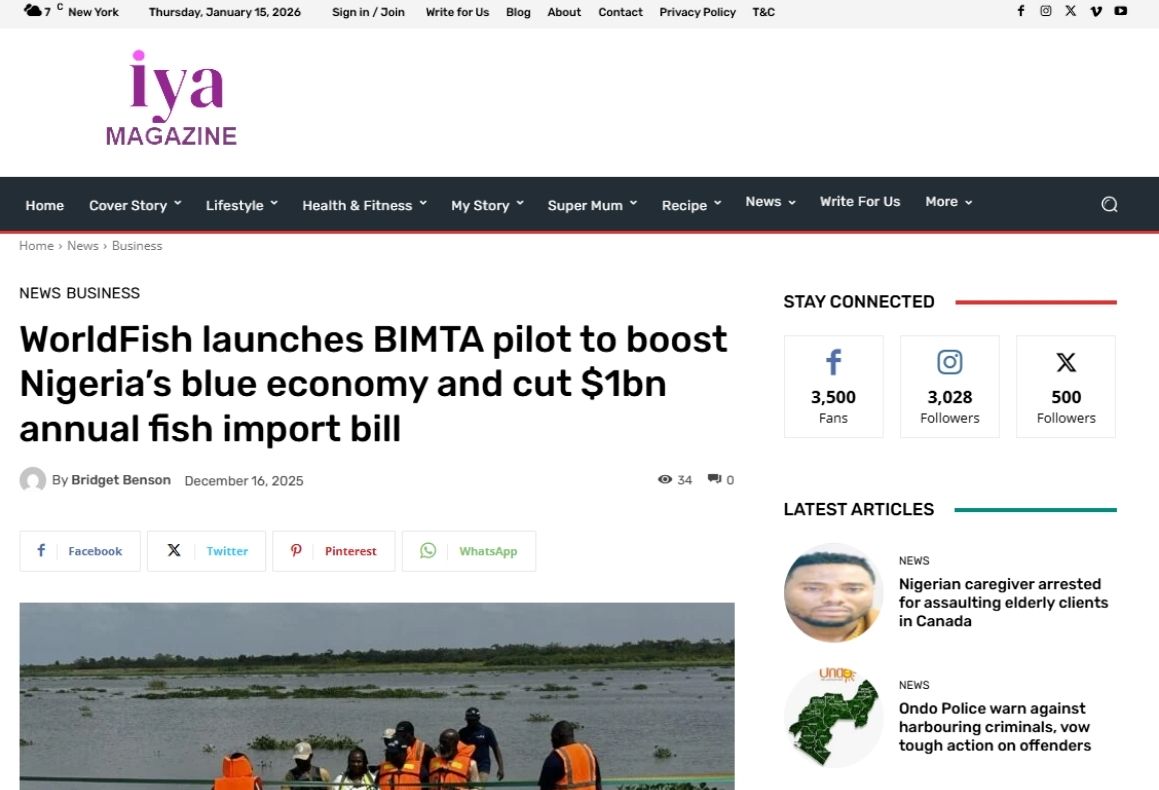The width and height of the screenshot is (1159, 790).
Task: Open the More dropdown in navbar
Action: click(x=948, y=202)
